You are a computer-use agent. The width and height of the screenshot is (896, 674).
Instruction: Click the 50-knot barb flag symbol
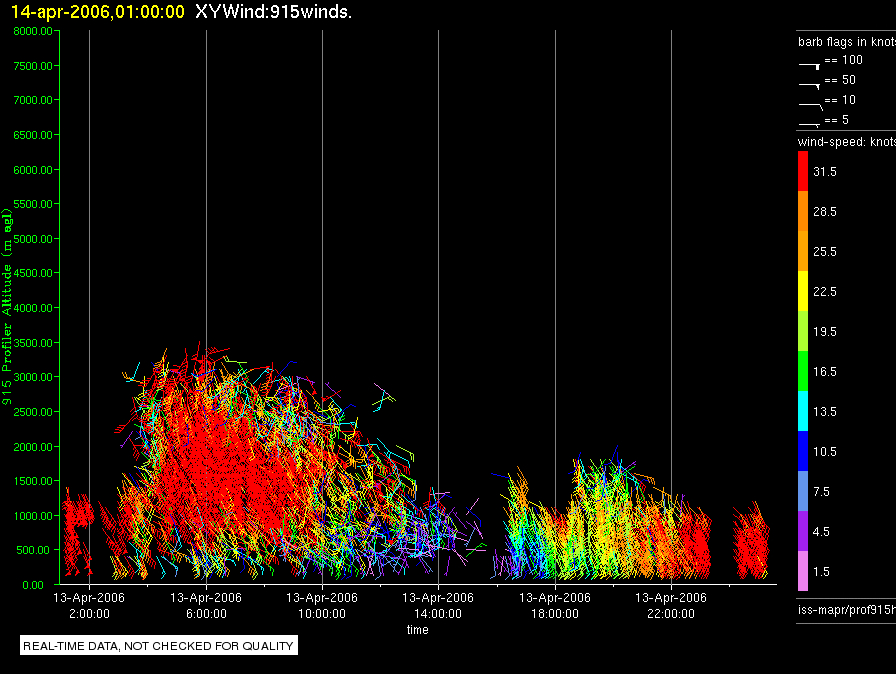click(x=810, y=86)
